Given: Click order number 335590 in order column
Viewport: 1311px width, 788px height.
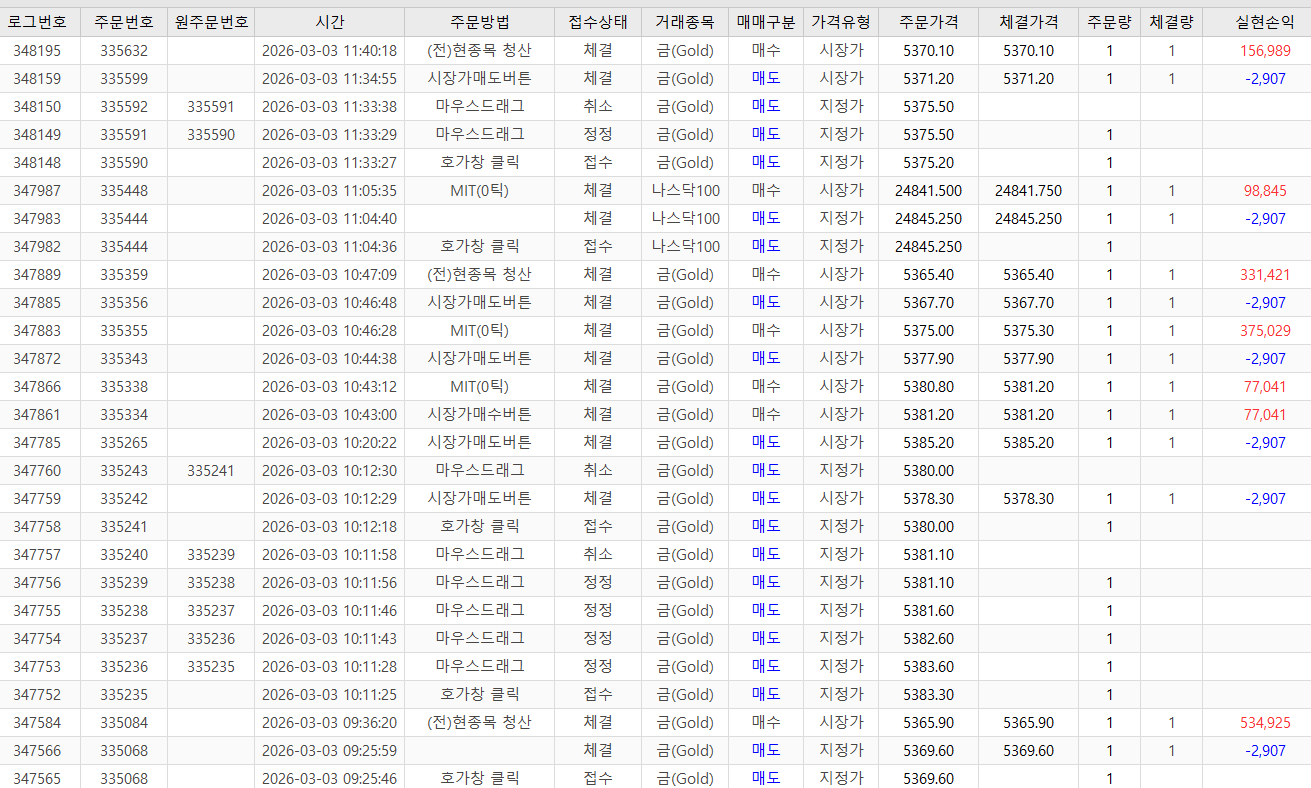Looking at the screenshot, I should click(124, 163).
